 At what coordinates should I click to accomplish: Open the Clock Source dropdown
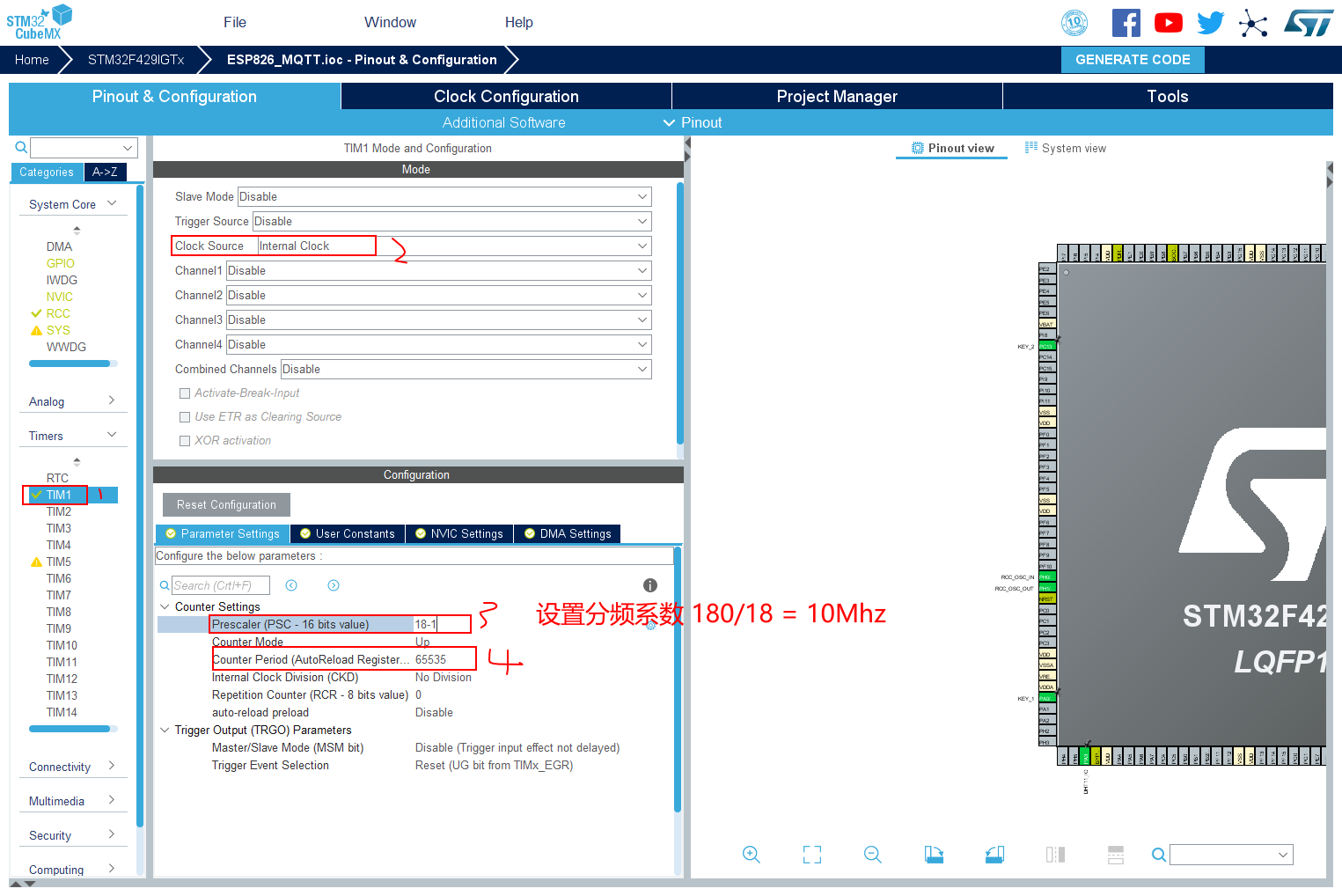pyautogui.click(x=454, y=246)
